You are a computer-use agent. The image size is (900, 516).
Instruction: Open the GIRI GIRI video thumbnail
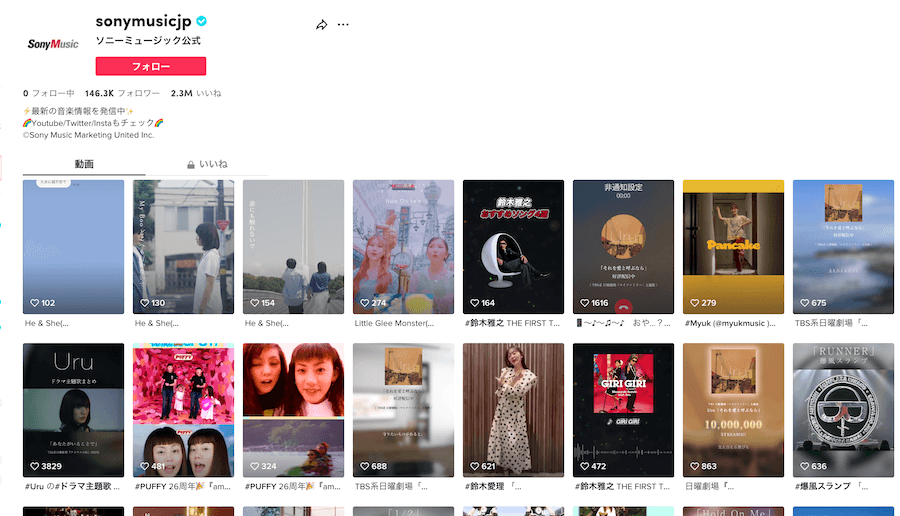(623, 410)
